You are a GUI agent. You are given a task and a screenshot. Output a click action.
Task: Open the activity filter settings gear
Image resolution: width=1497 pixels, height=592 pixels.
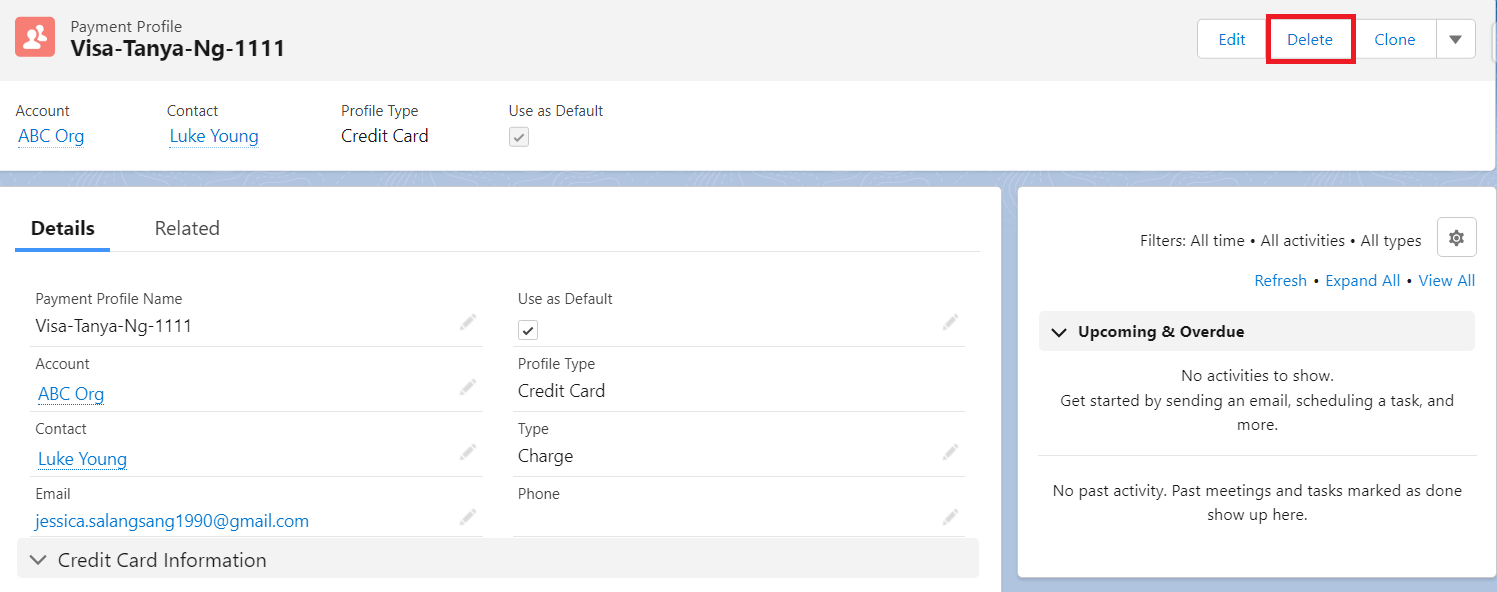1456,238
